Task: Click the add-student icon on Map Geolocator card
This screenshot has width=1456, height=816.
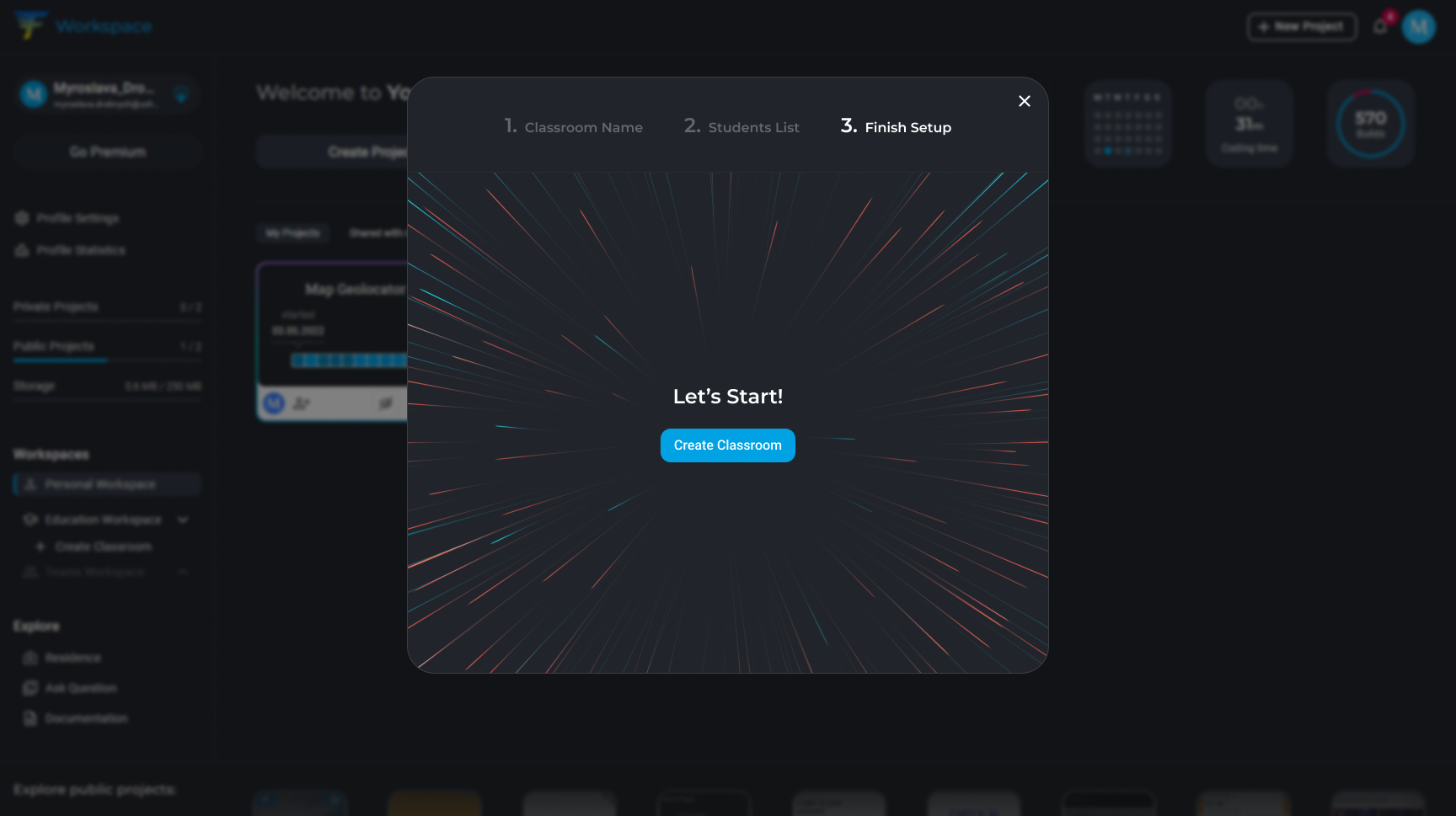Action: (301, 403)
